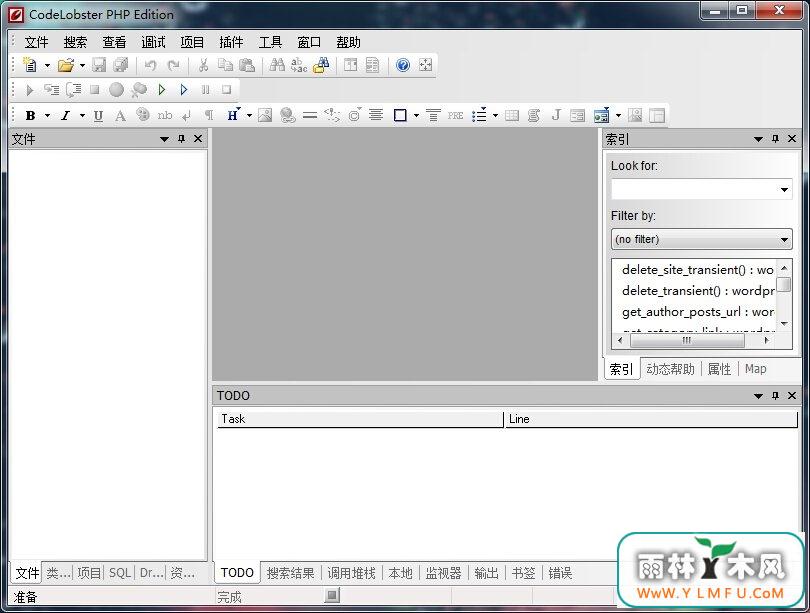Open the Italic style dropdown arrow
810x613 pixels.
click(82, 116)
